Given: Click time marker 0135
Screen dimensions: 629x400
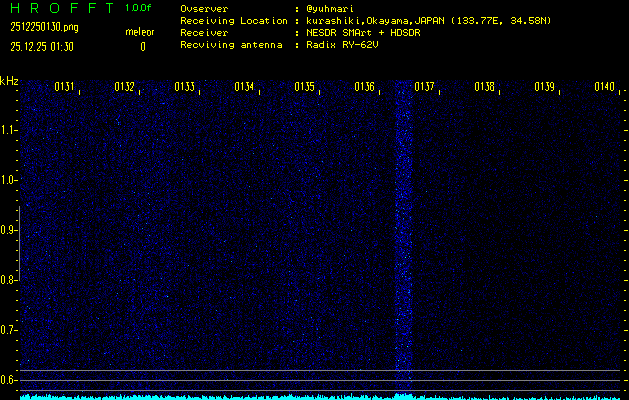Looking at the screenshot, I should 304,87.
